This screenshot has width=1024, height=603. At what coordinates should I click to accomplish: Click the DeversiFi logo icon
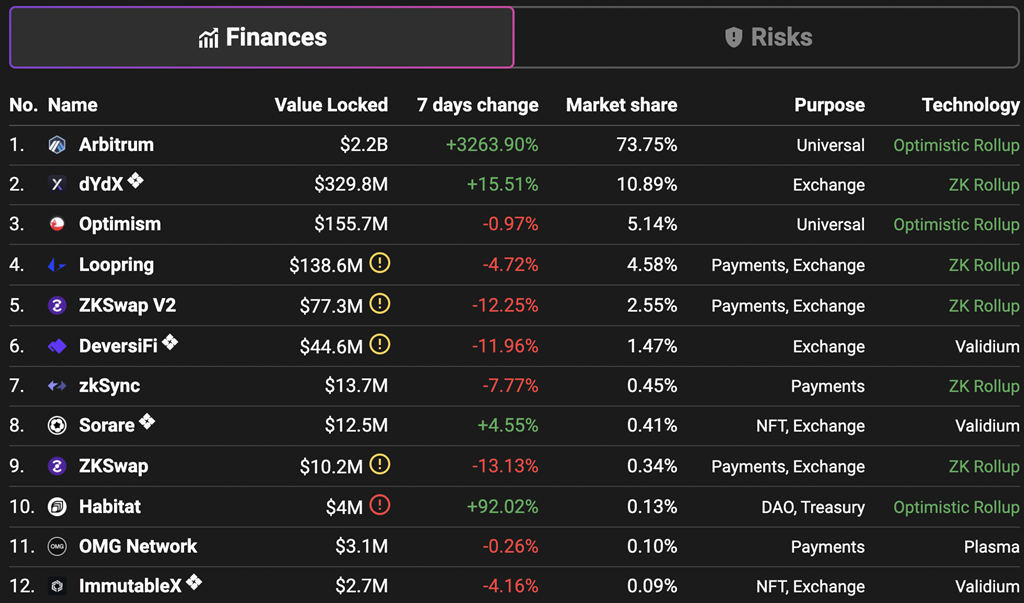(57, 346)
